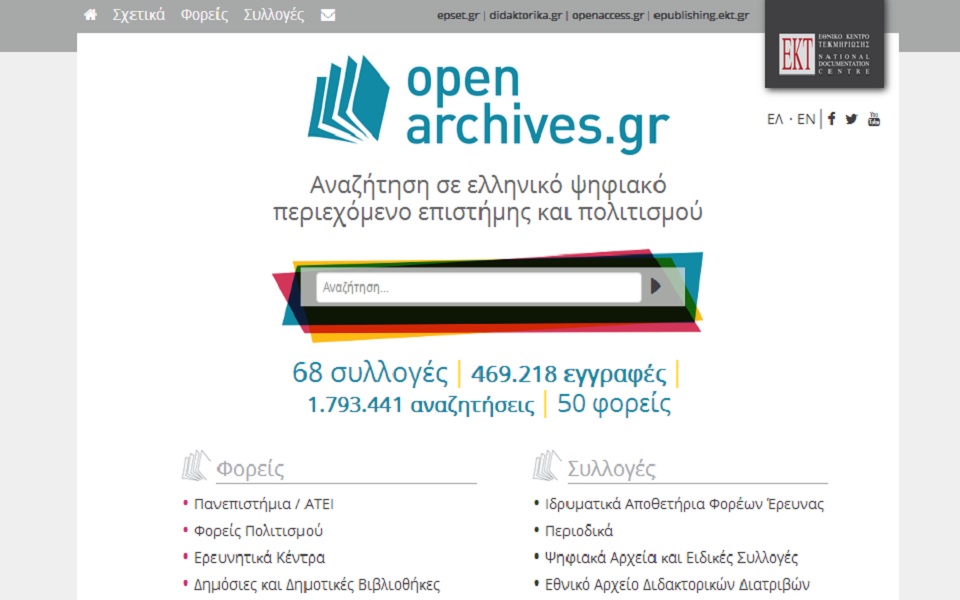The width and height of the screenshot is (960, 600).
Task: Open the YouTube channel icon
Action: [873, 118]
